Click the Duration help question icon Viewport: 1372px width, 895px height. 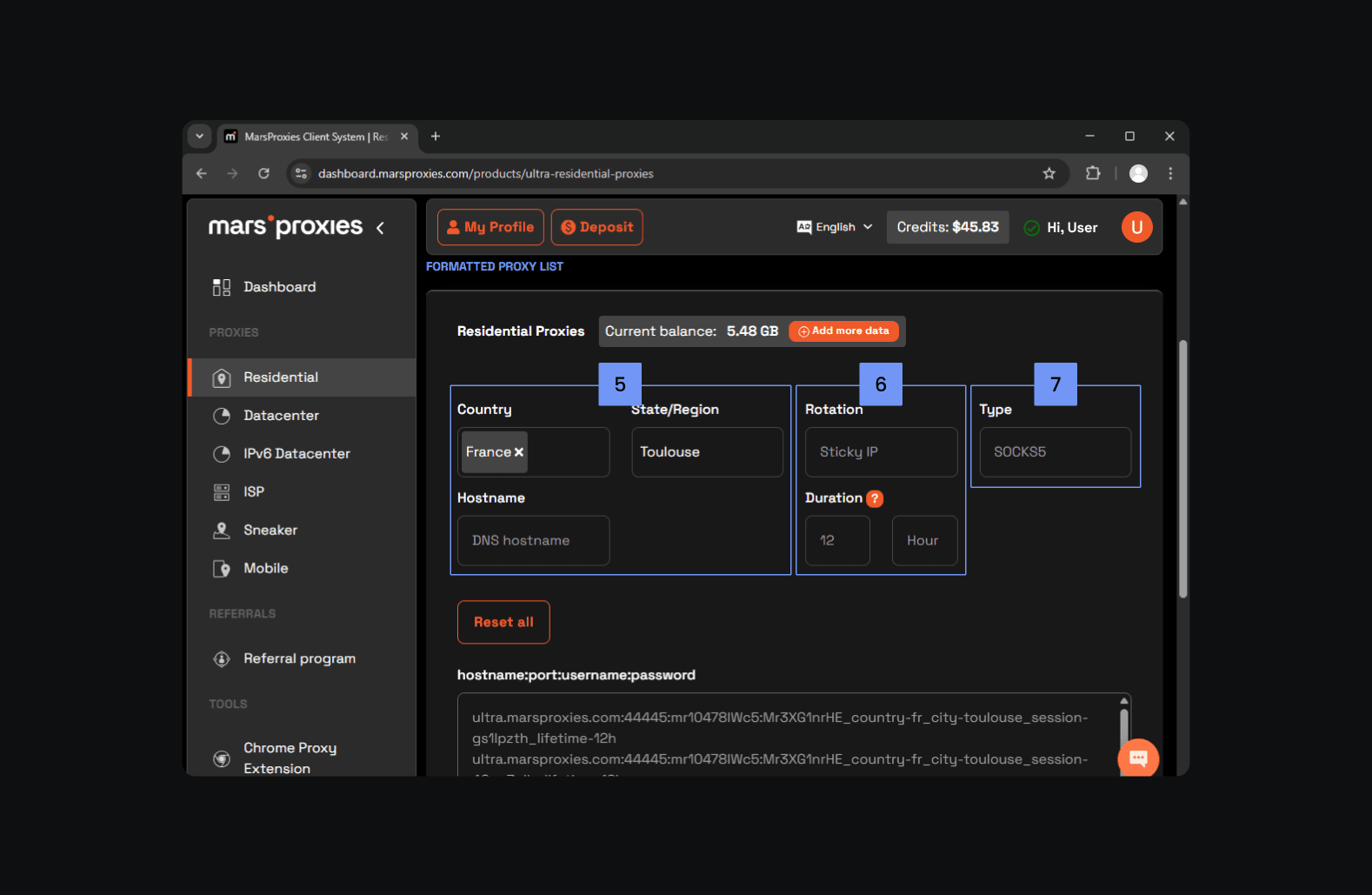(x=876, y=498)
